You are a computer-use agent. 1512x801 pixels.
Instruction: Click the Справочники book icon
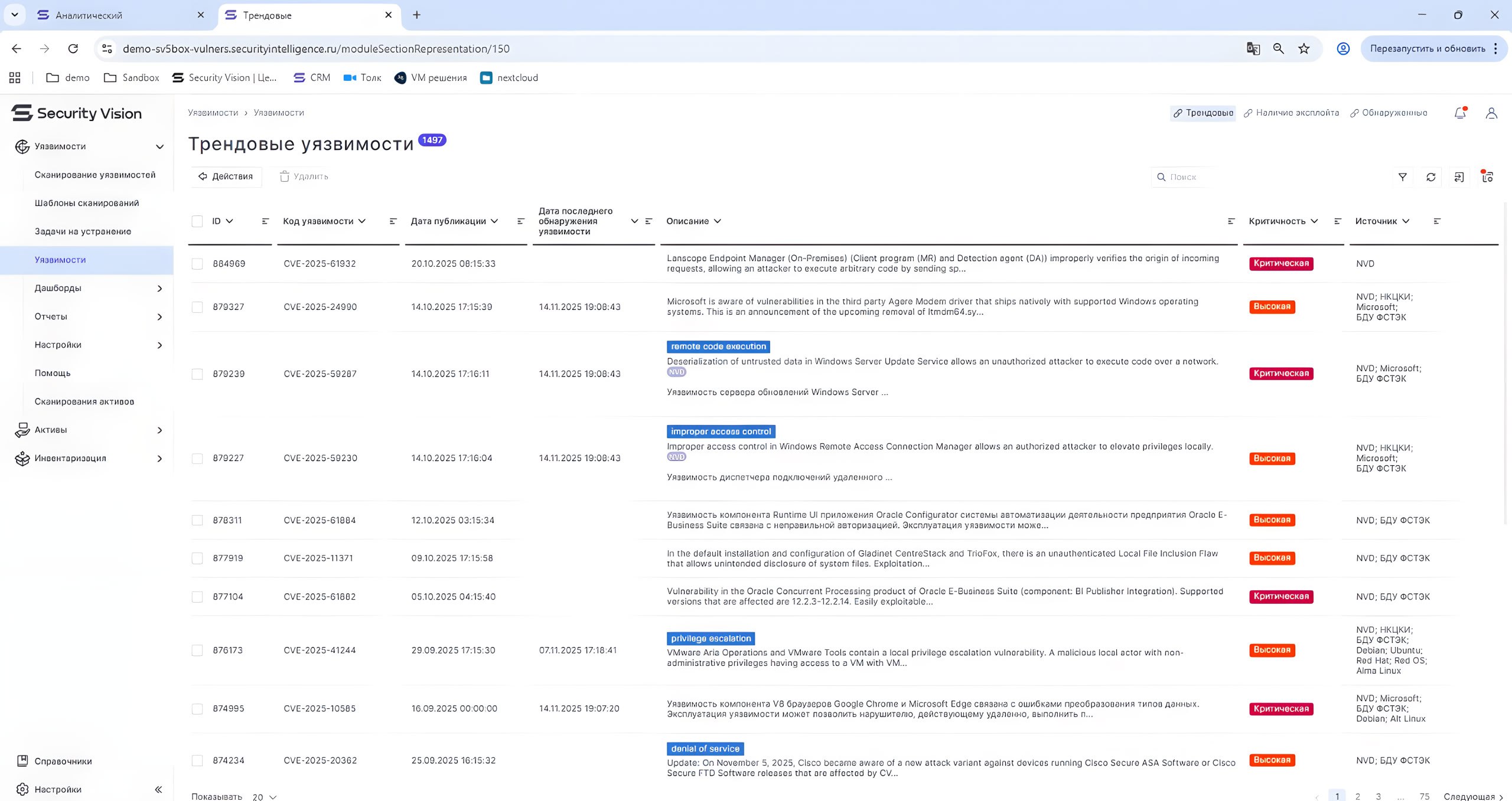click(22, 761)
